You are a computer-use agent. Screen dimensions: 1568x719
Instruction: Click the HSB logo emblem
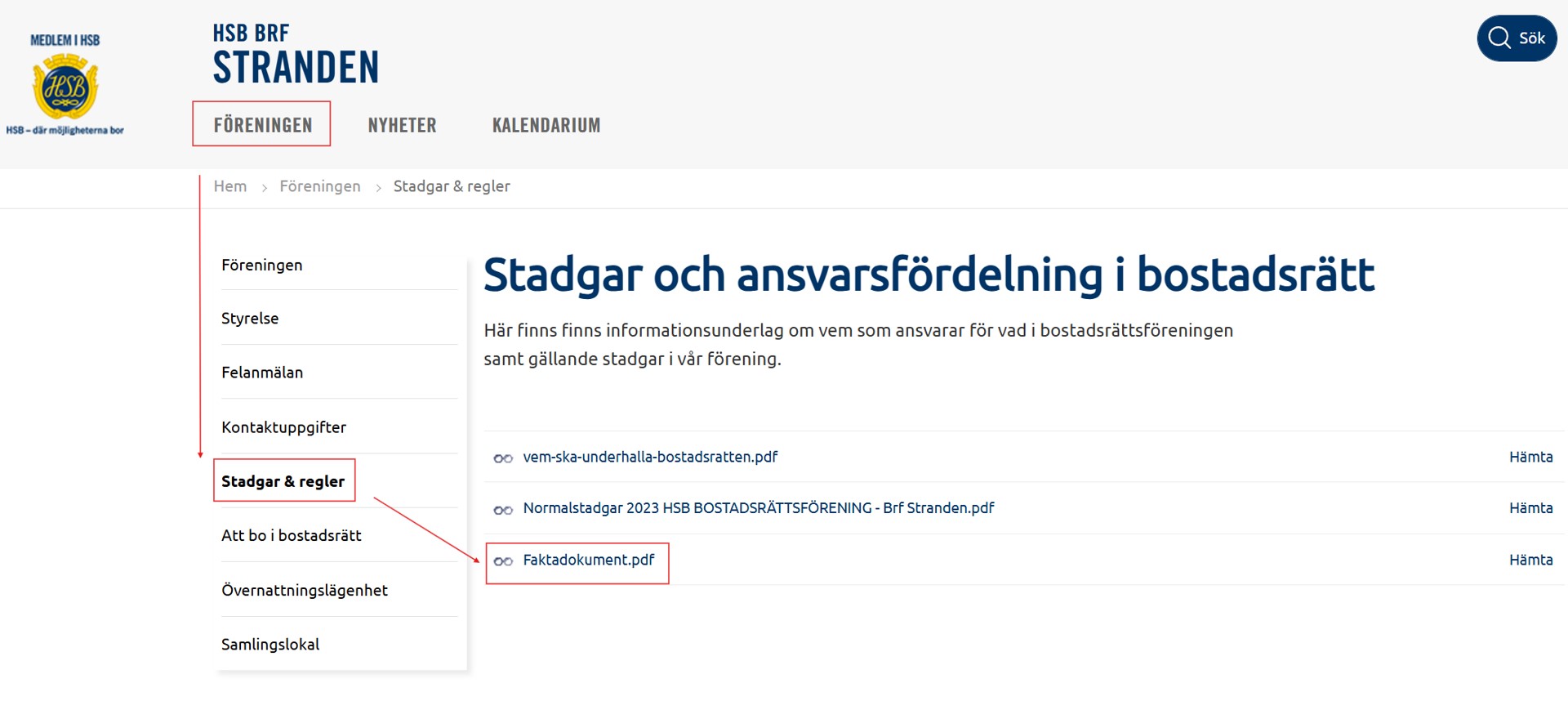pyautogui.click(x=65, y=86)
